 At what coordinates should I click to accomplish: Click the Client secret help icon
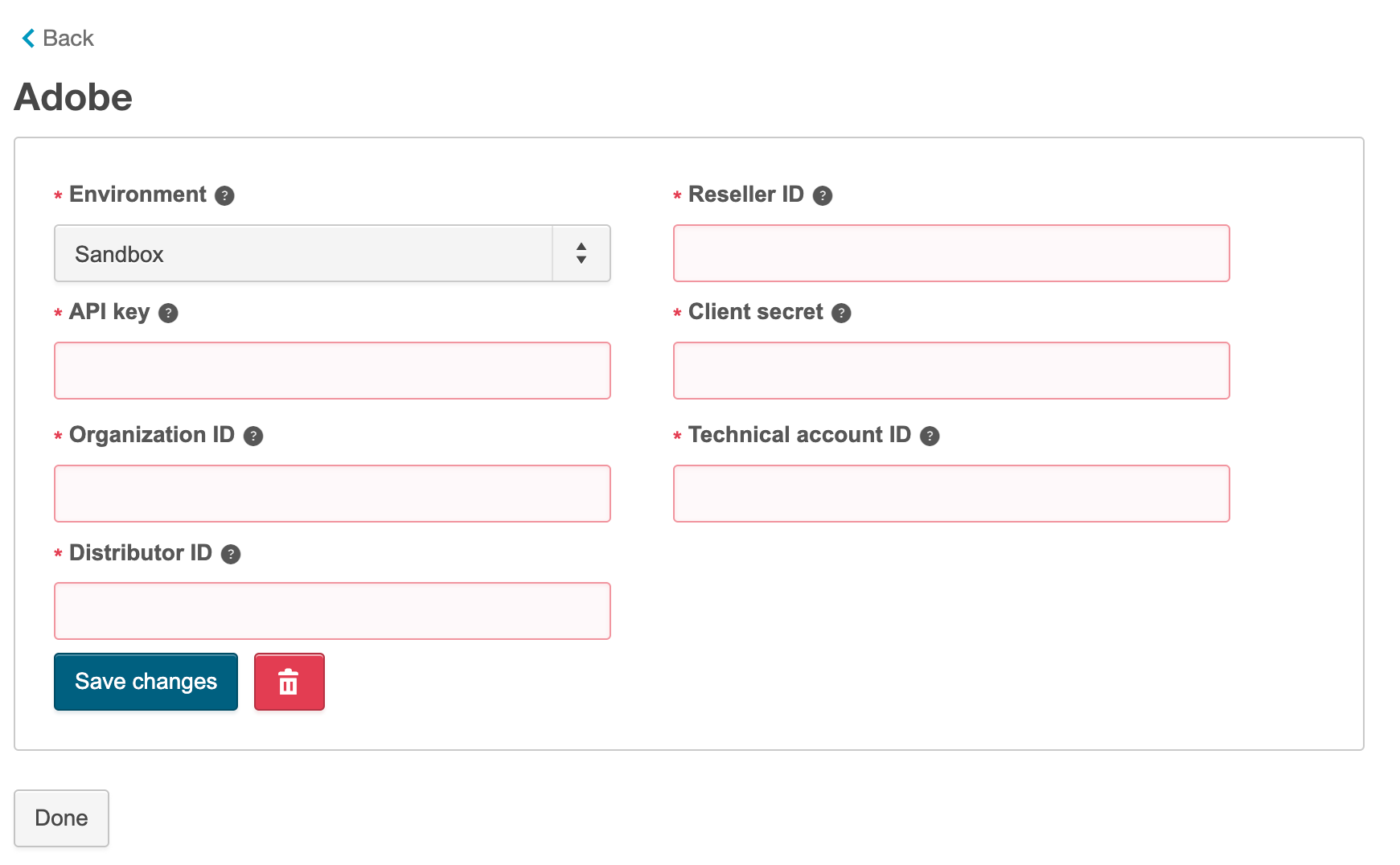click(841, 313)
